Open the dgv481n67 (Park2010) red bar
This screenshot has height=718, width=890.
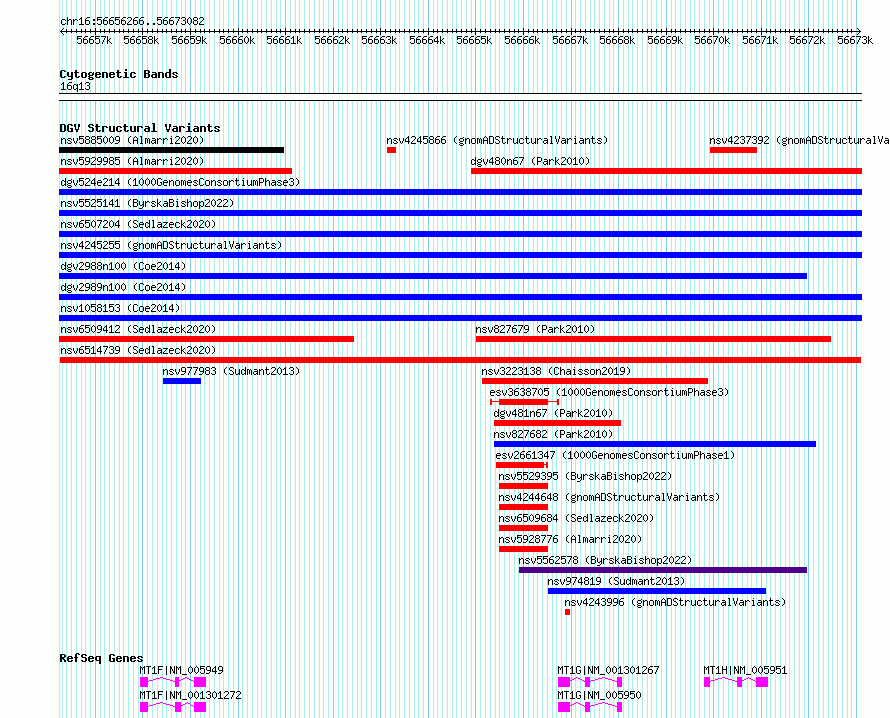point(557,423)
